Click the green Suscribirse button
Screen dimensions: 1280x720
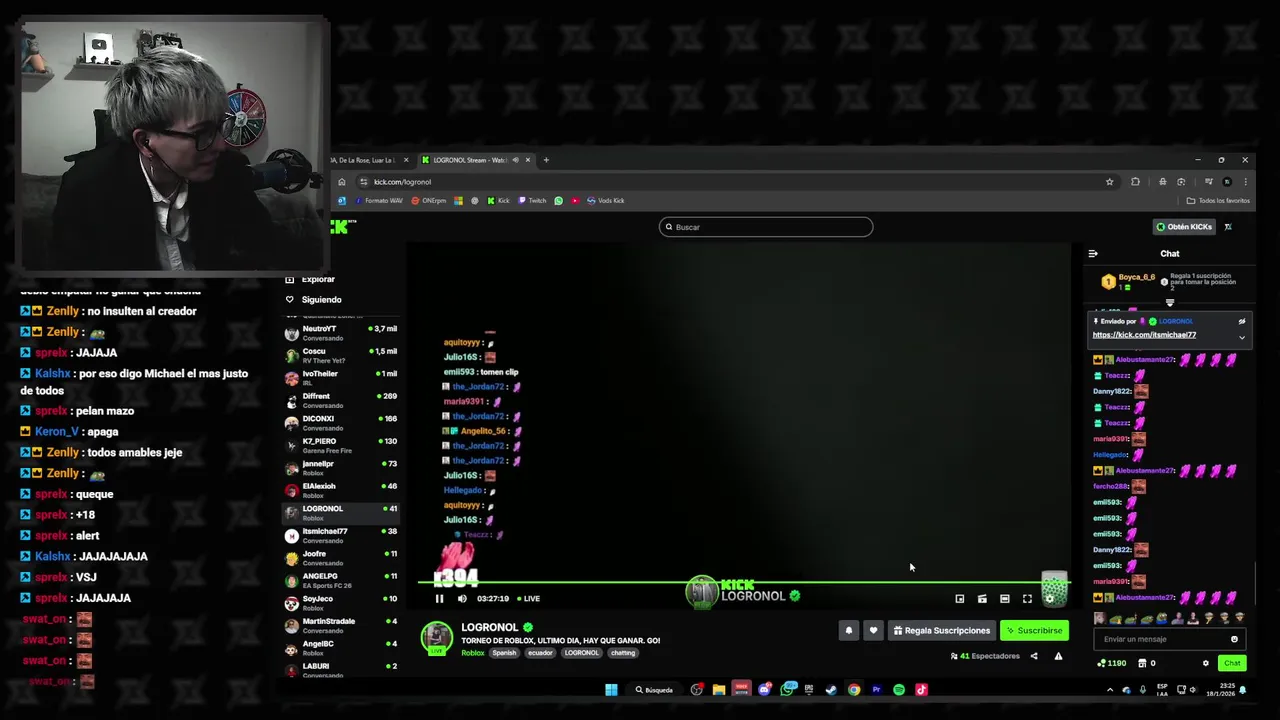(x=1034, y=631)
